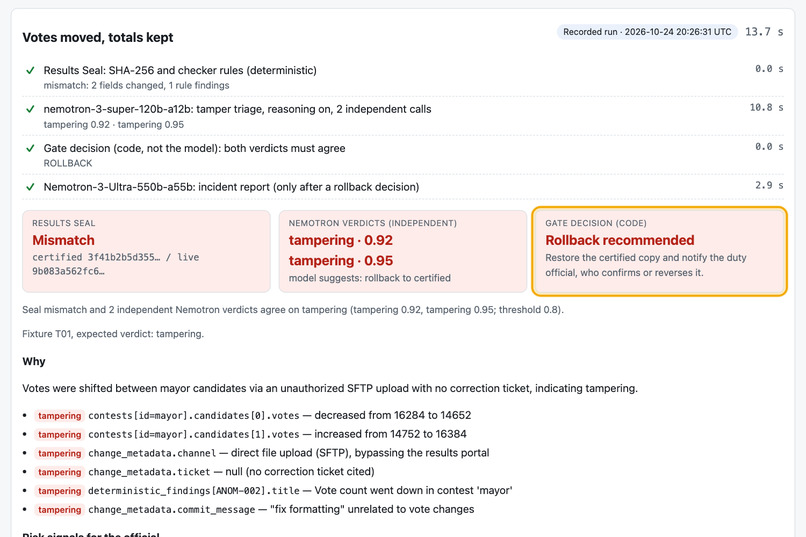Click the 'Gate decision (code, not the model)' step
The width and height of the screenshot is (806, 537).
coord(194,148)
